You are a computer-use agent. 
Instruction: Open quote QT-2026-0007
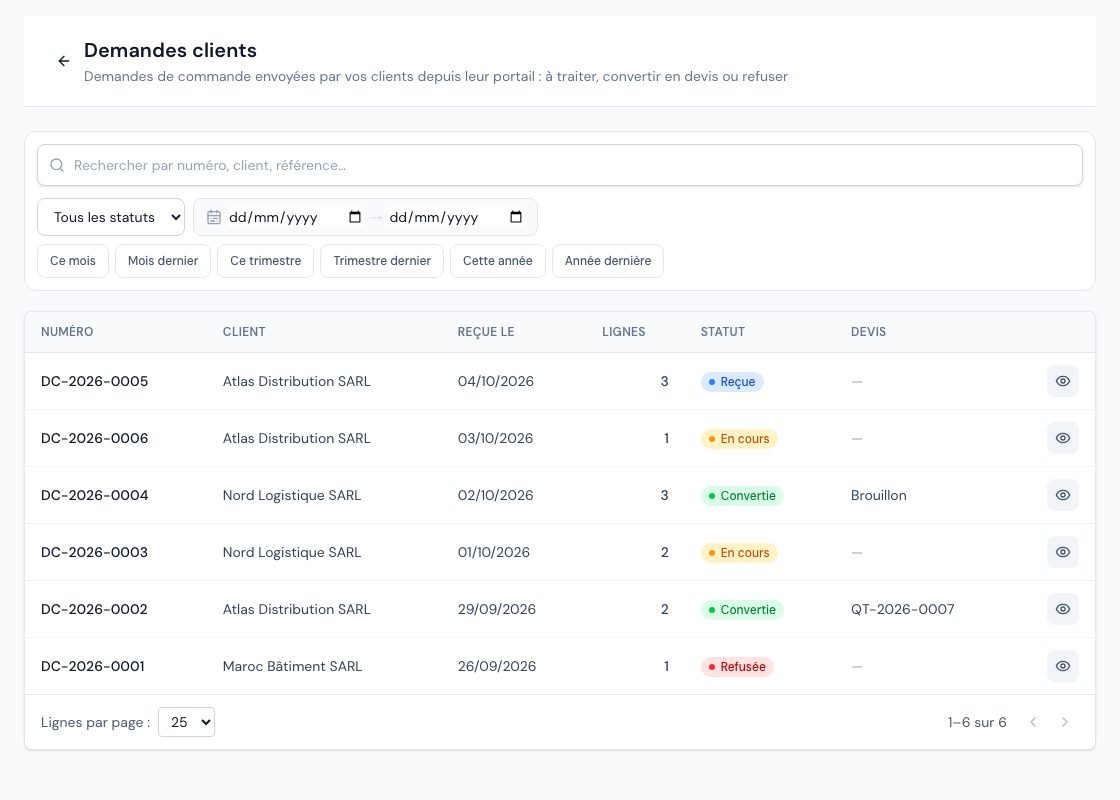click(902, 609)
